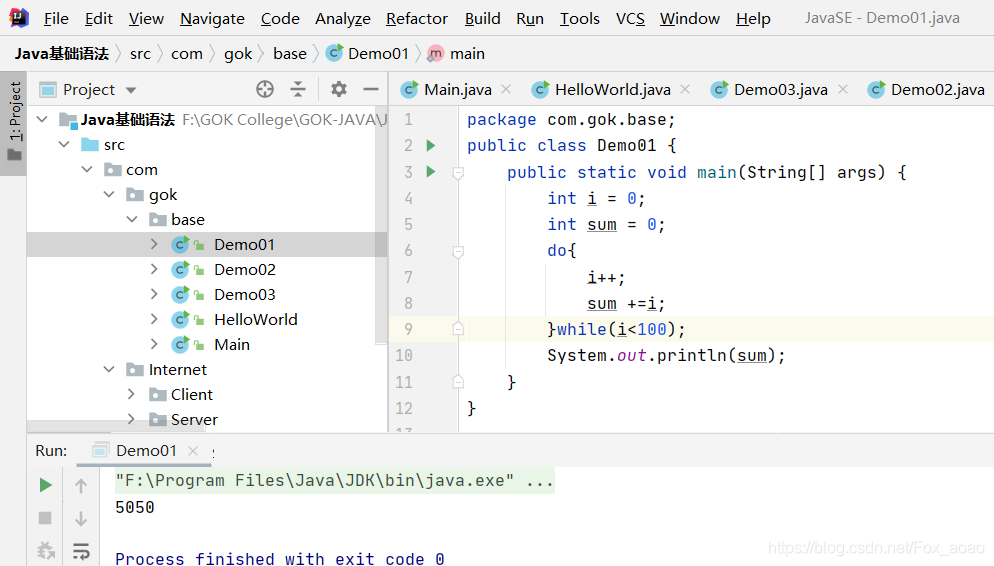Screen dimensions: 994x566
Task: Click run gutter arrow on class Demo01 line
Action: pos(431,146)
